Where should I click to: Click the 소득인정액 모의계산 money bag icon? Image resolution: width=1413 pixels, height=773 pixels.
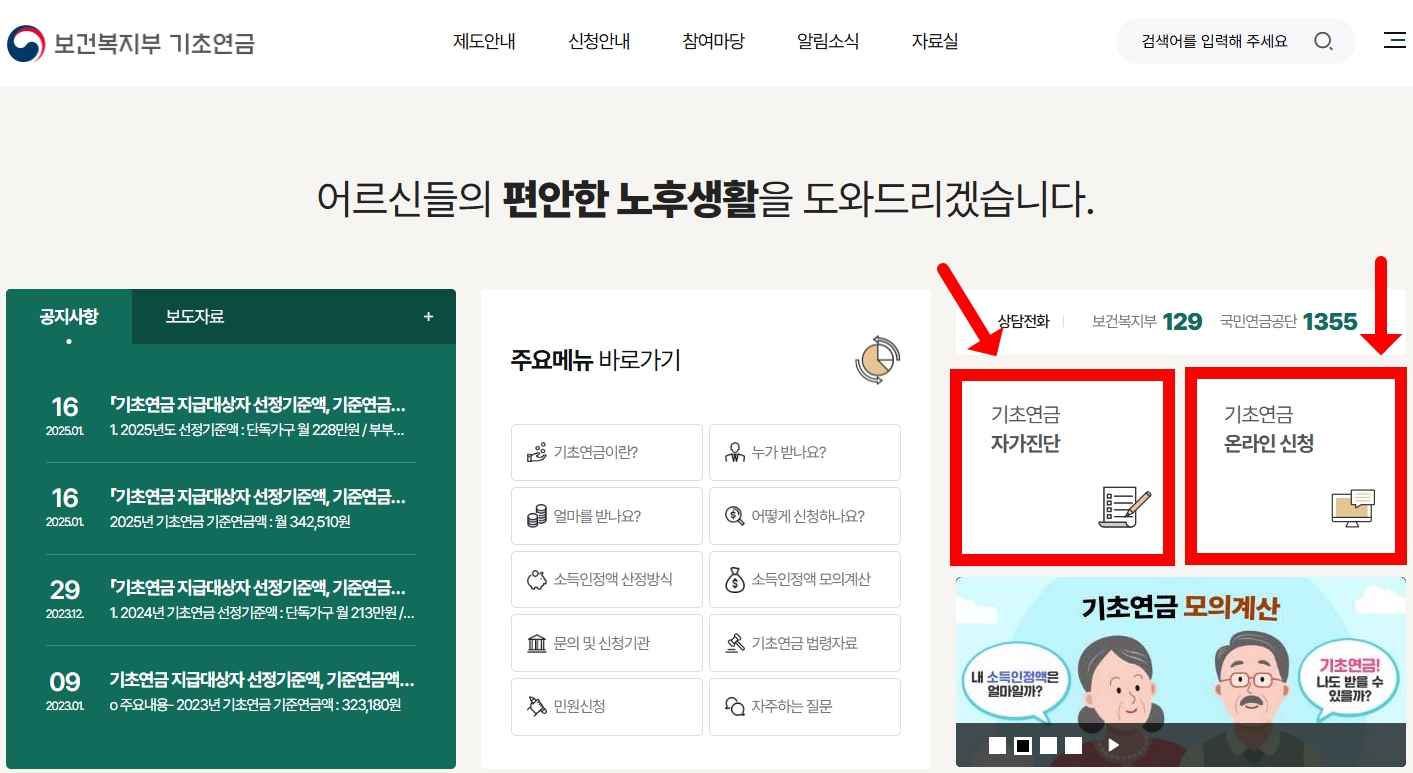(735, 579)
